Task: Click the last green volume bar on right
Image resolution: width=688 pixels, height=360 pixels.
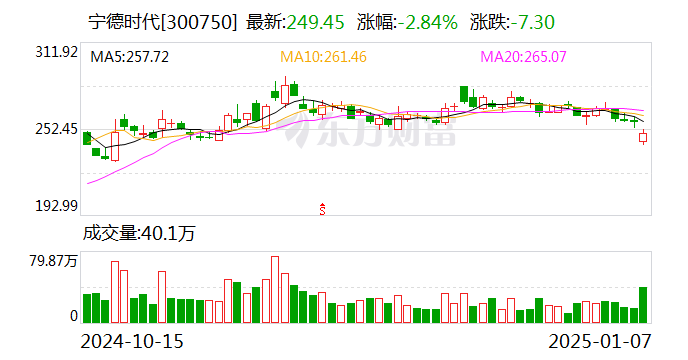Action: pyautogui.click(x=643, y=305)
